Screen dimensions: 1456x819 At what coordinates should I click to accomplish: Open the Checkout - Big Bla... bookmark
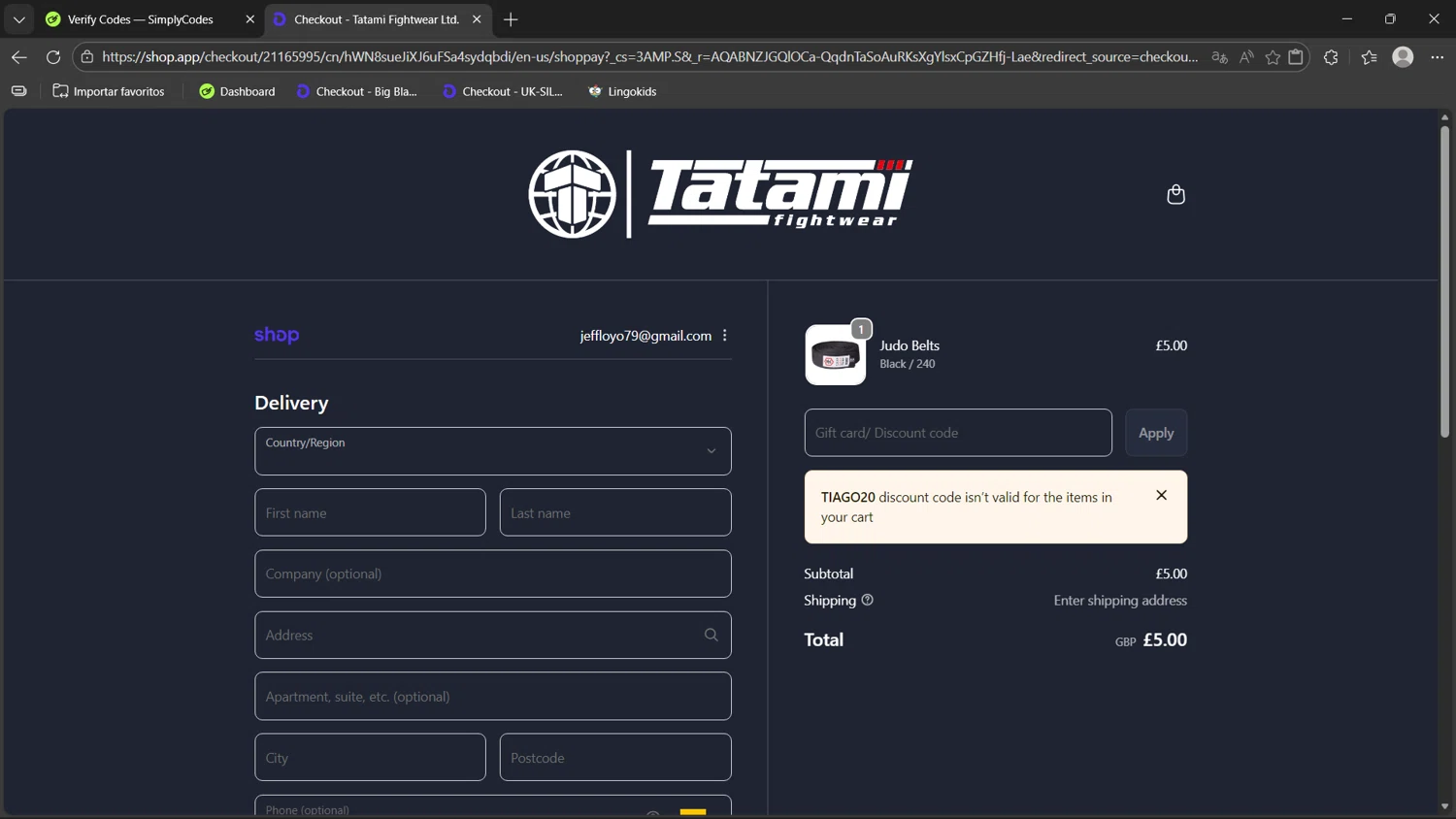[356, 91]
